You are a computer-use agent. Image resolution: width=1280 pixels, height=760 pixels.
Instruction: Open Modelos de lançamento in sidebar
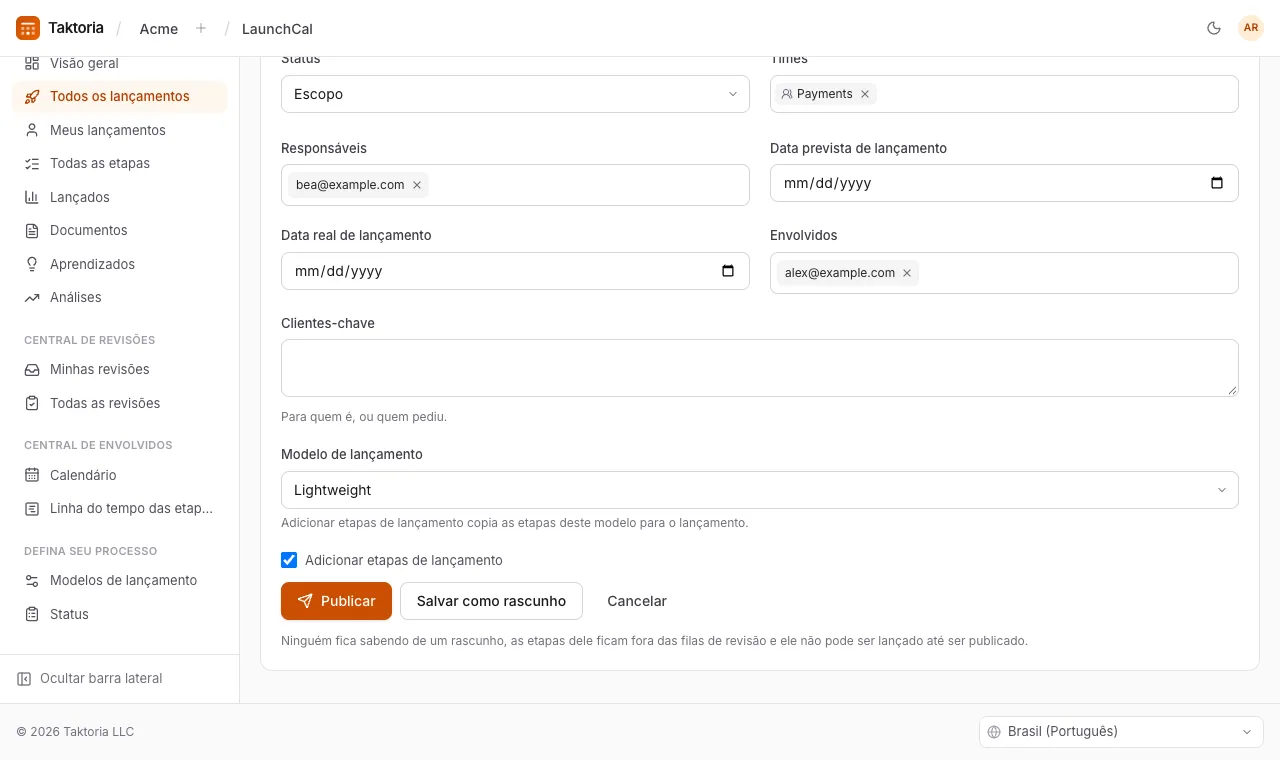click(119, 580)
